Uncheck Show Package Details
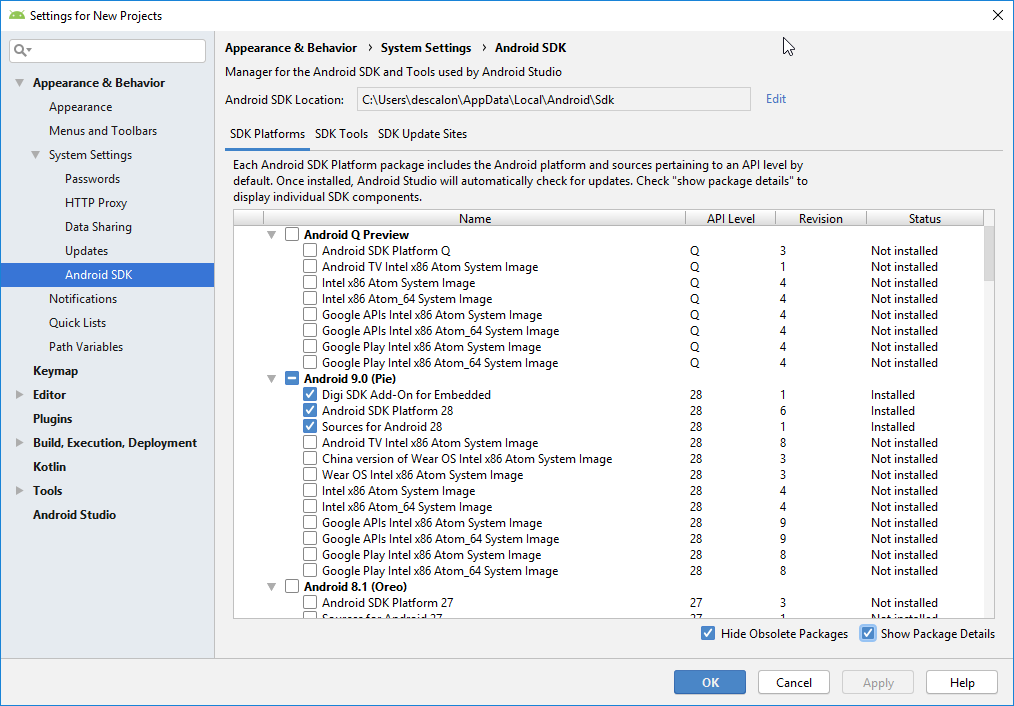 click(x=867, y=634)
